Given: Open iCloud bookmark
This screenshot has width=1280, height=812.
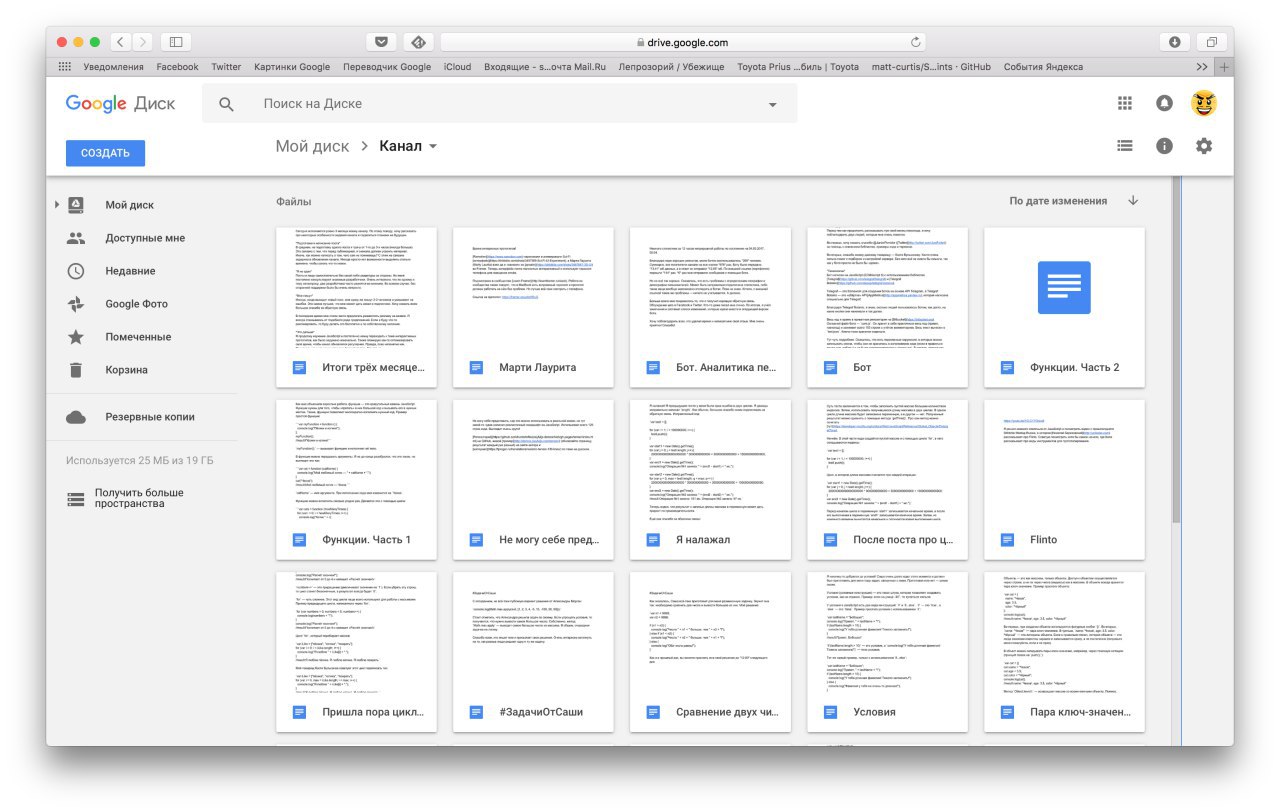Looking at the screenshot, I should tap(457, 67).
